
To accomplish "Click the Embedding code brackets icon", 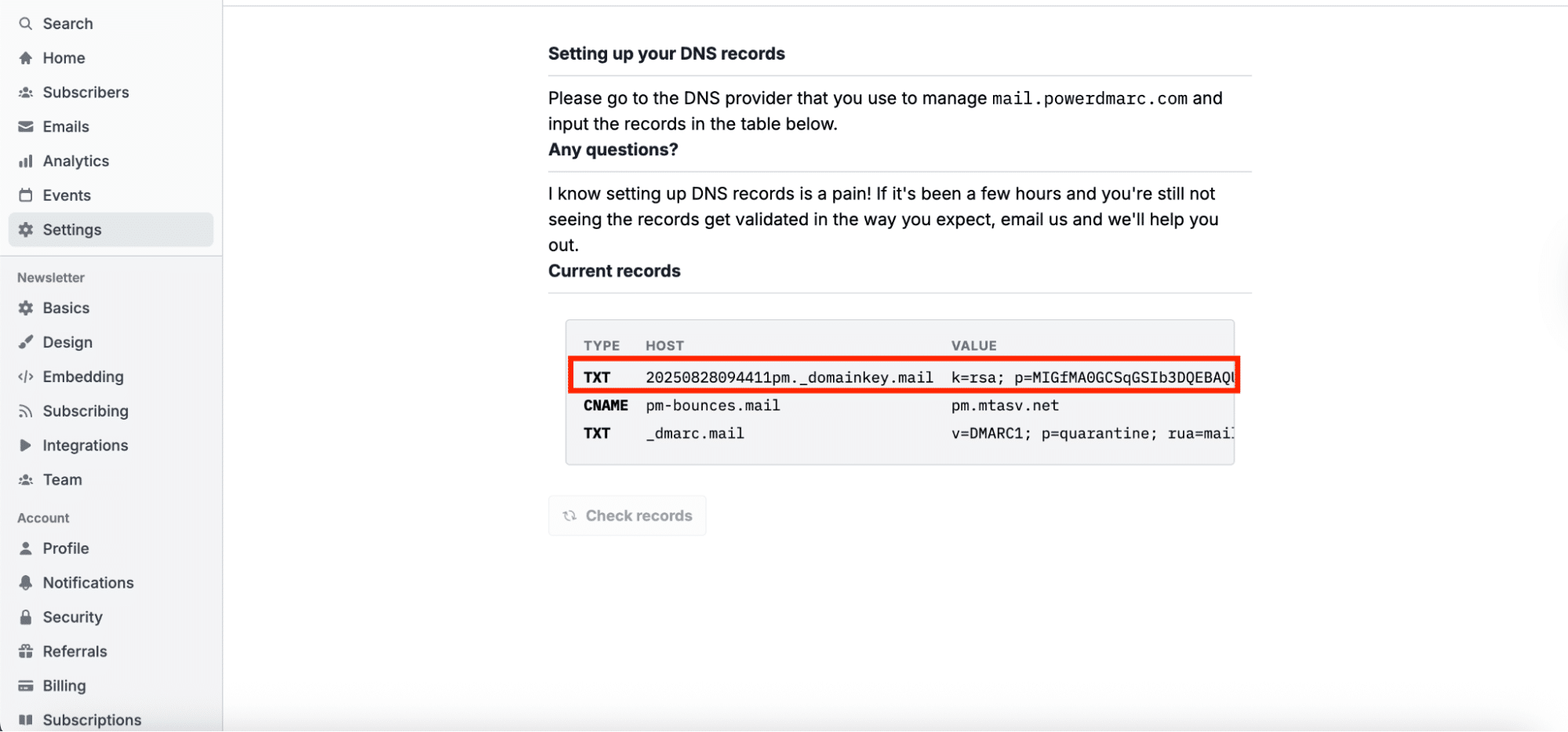I will click(26, 377).
